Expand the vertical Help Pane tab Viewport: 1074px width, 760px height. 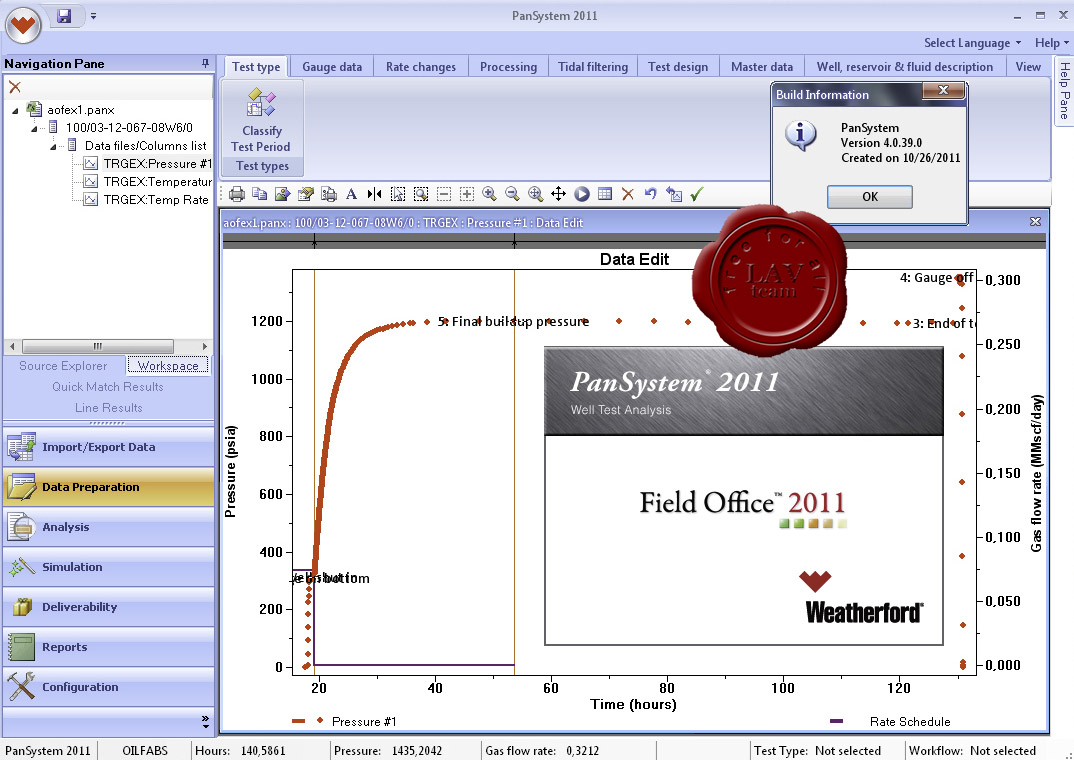click(1064, 90)
